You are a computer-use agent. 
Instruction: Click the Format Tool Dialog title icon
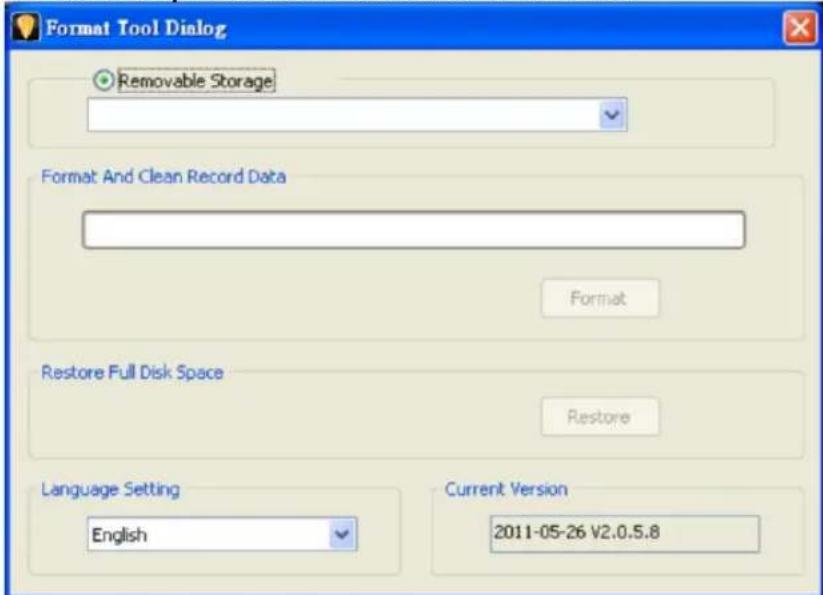(x=25, y=27)
